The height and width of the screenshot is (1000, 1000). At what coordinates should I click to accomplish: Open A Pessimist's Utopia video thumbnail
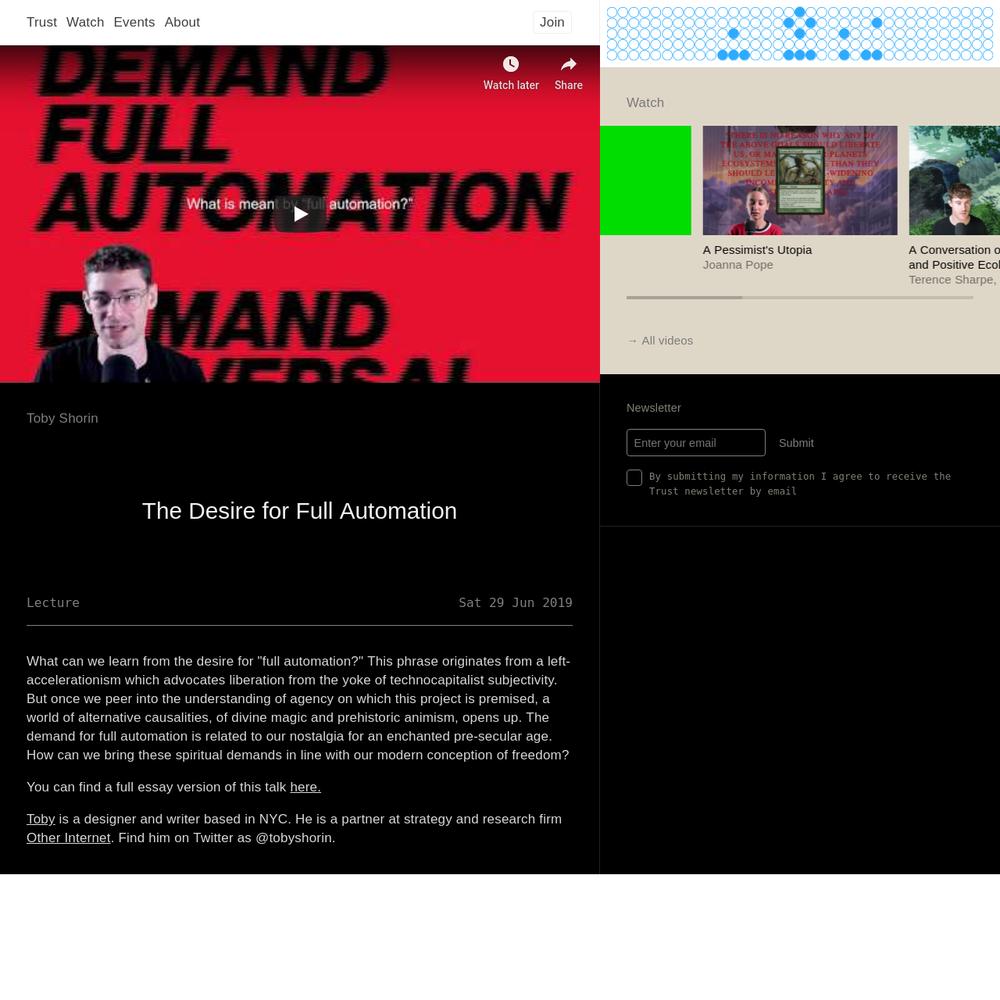tap(799, 180)
